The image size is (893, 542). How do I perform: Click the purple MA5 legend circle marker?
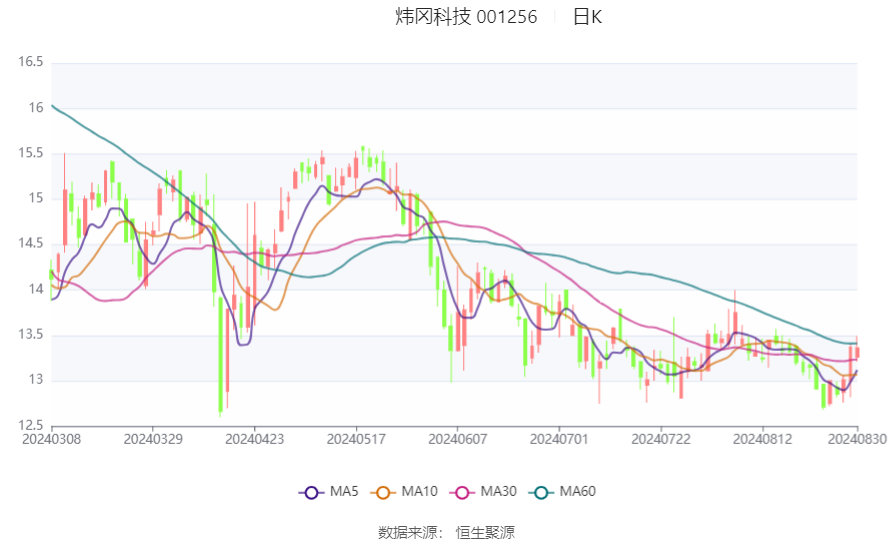tap(311, 492)
